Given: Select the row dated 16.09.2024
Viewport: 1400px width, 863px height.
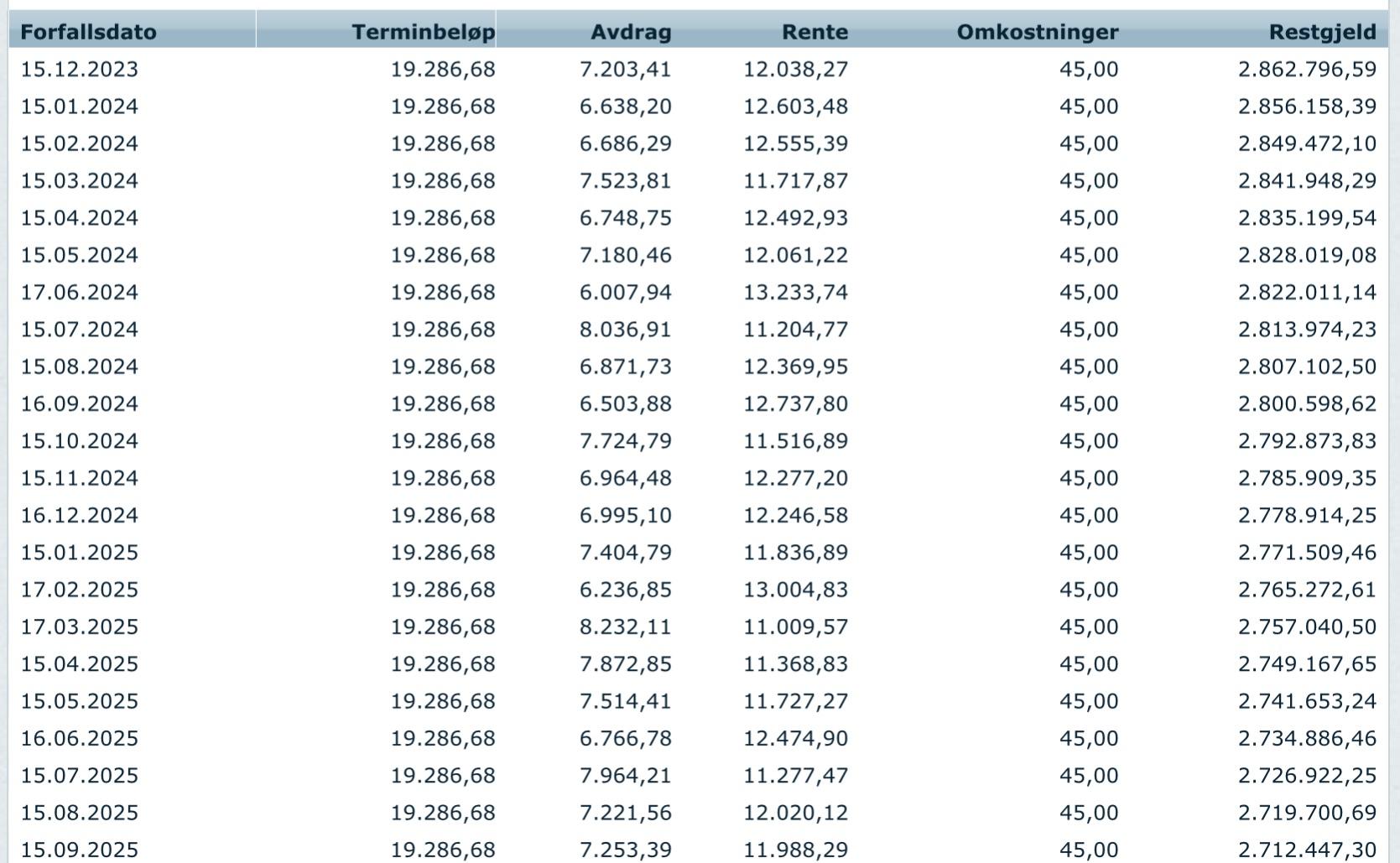Looking at the screenshot, I should click(x=80, y=403).
